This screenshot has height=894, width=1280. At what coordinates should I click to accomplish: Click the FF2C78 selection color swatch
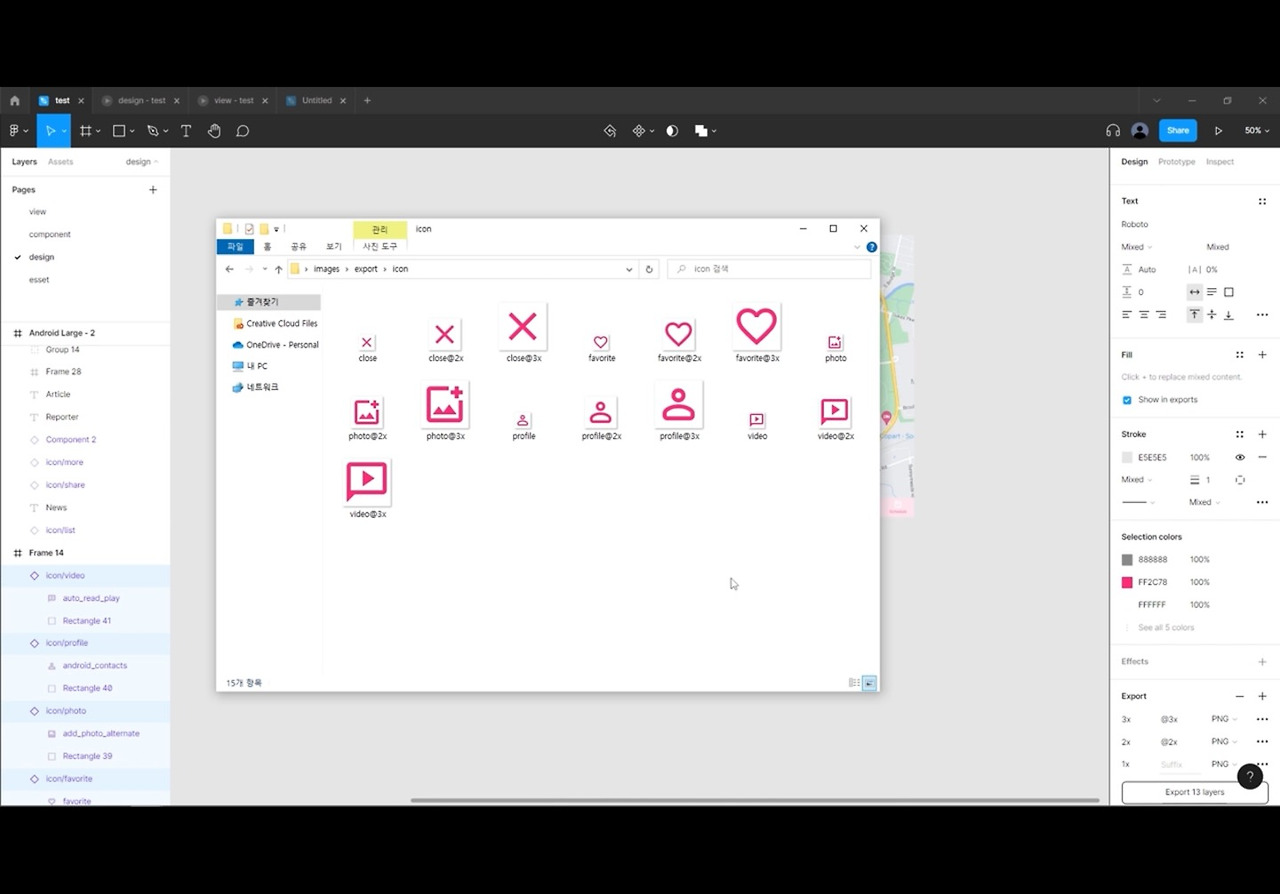(x=1127, y=582)
